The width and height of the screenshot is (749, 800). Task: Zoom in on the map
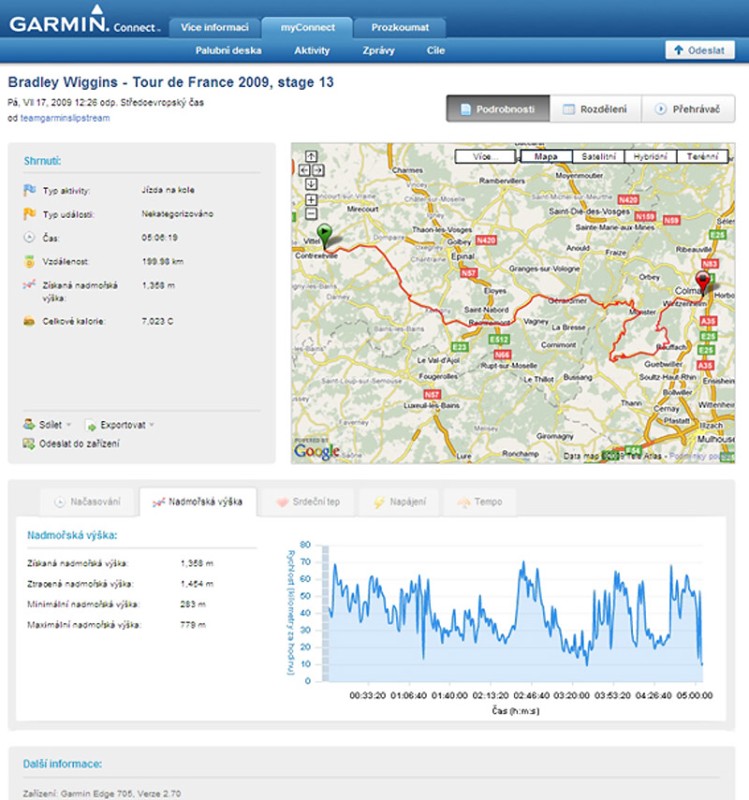[311, 200]
